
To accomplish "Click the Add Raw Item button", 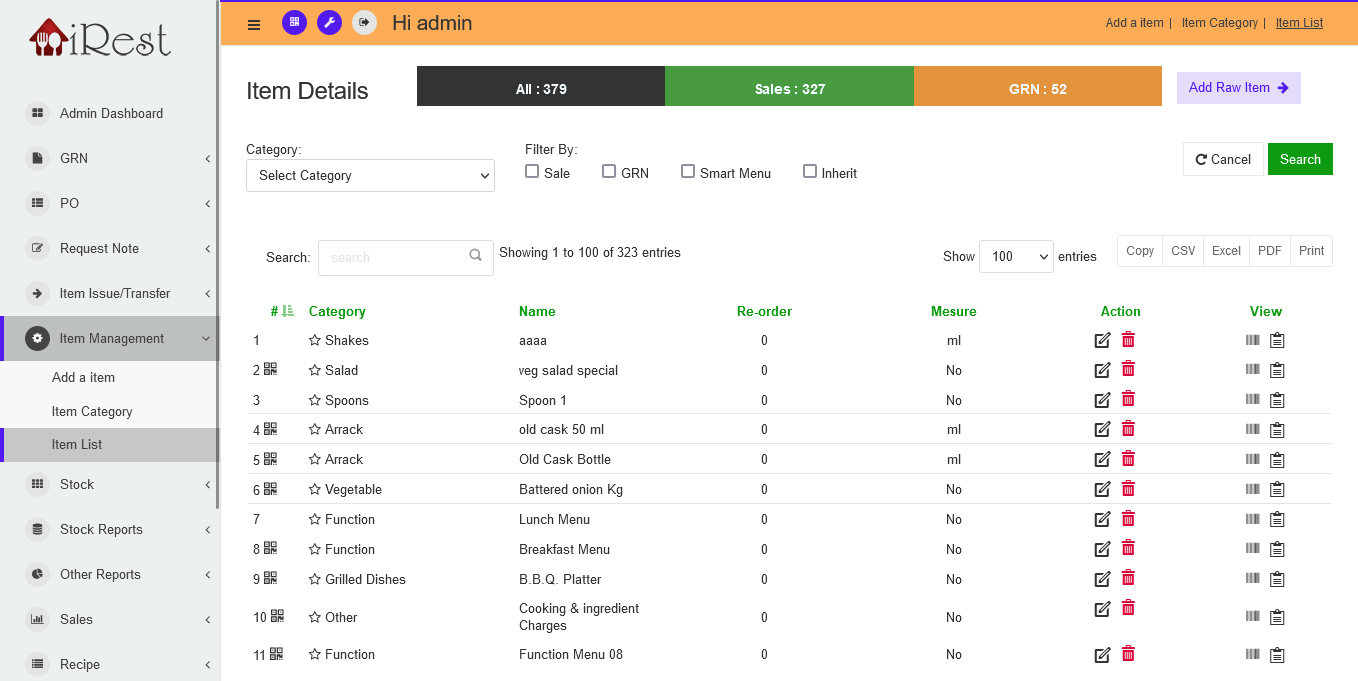I will 1238,88.
